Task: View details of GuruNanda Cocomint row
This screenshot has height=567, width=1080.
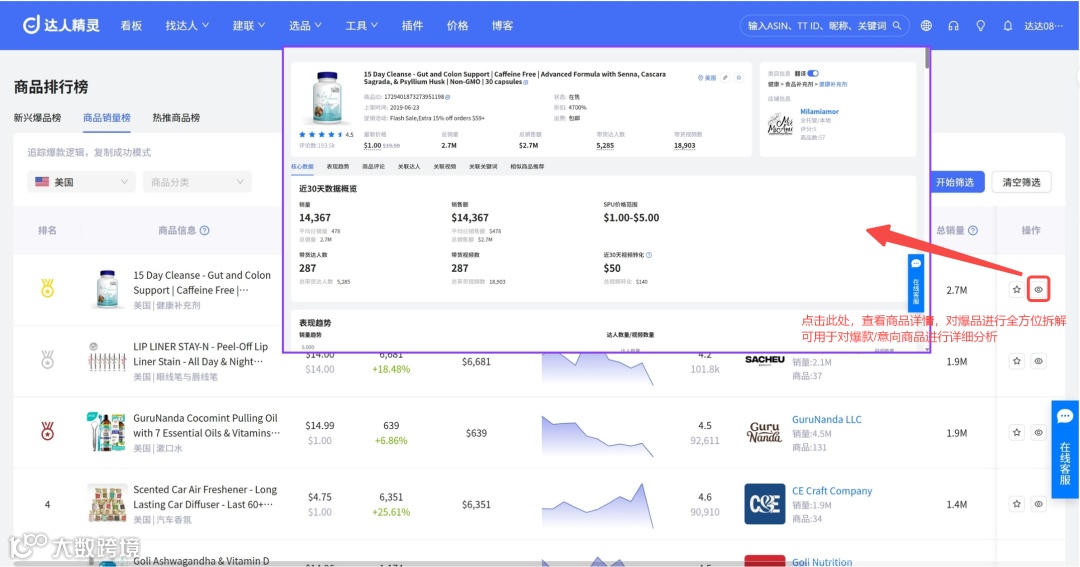Action: [1039, 433]
